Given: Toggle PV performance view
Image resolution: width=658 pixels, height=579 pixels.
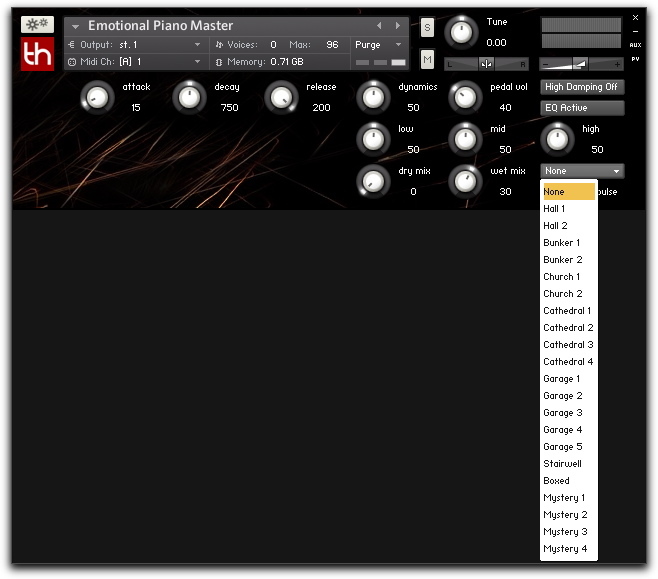Looking at the screenshot, I should (635, 59).
